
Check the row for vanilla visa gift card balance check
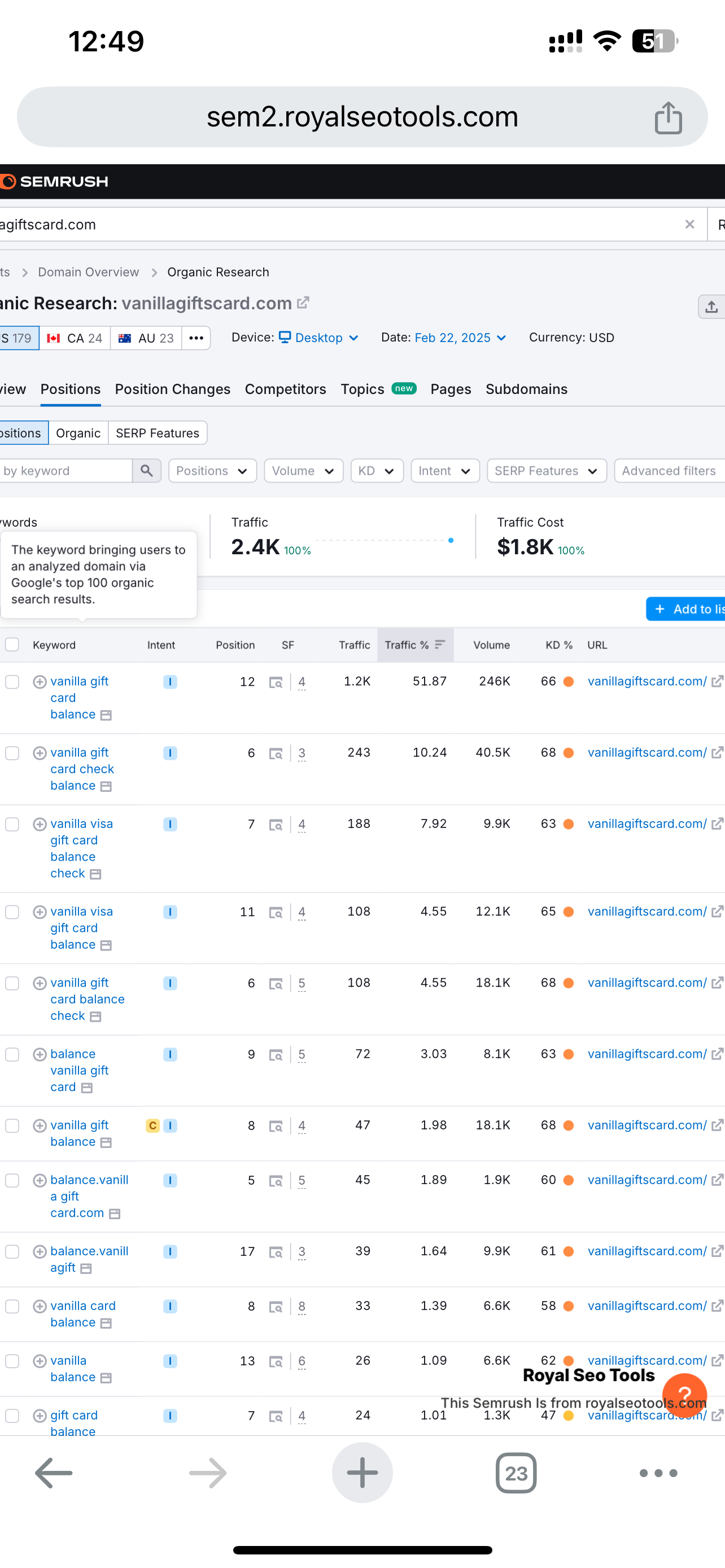12,824
